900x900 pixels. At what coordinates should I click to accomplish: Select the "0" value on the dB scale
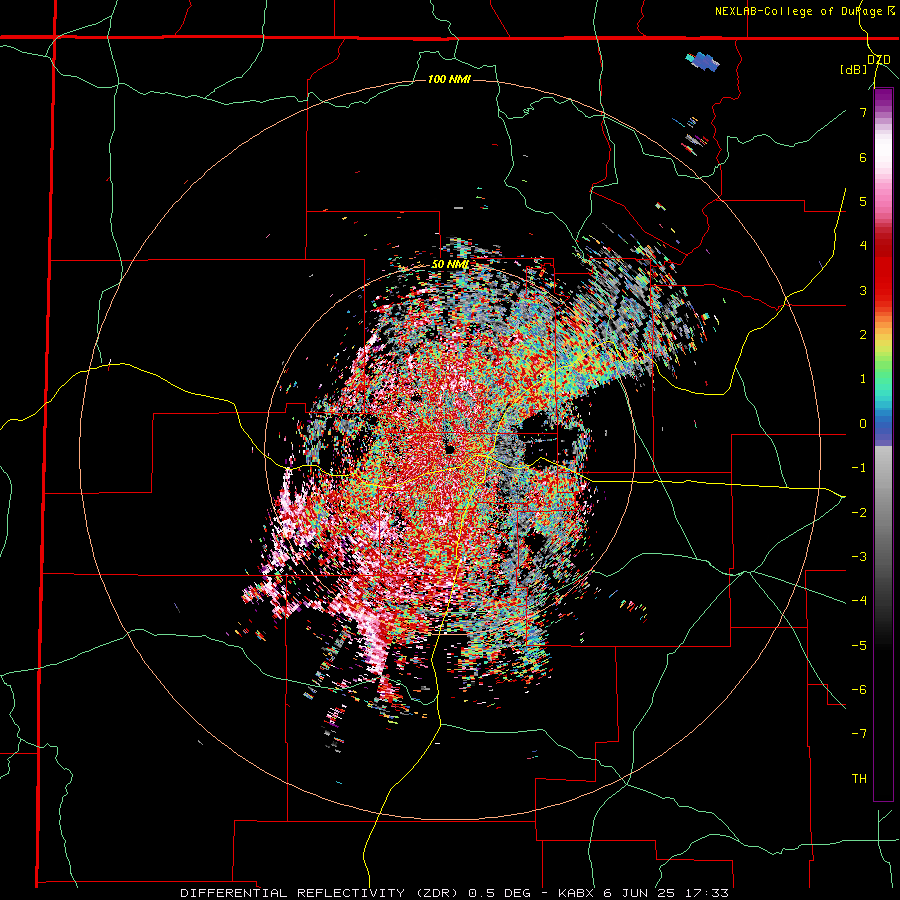863,424
